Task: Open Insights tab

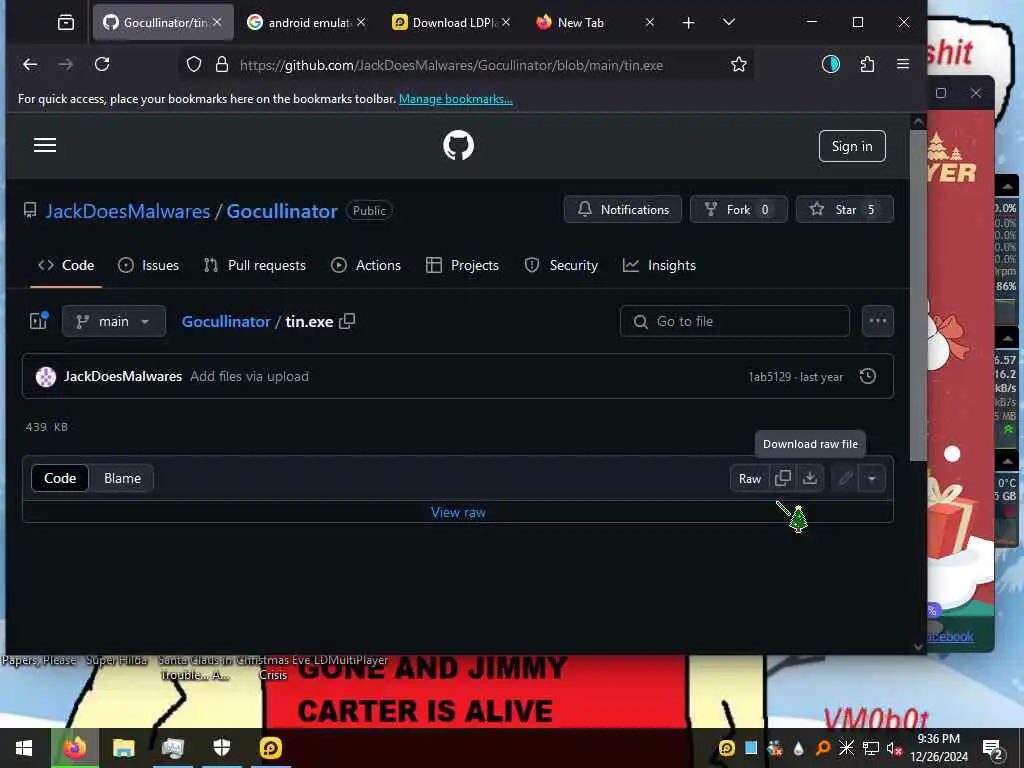Action: click(659, 265)
